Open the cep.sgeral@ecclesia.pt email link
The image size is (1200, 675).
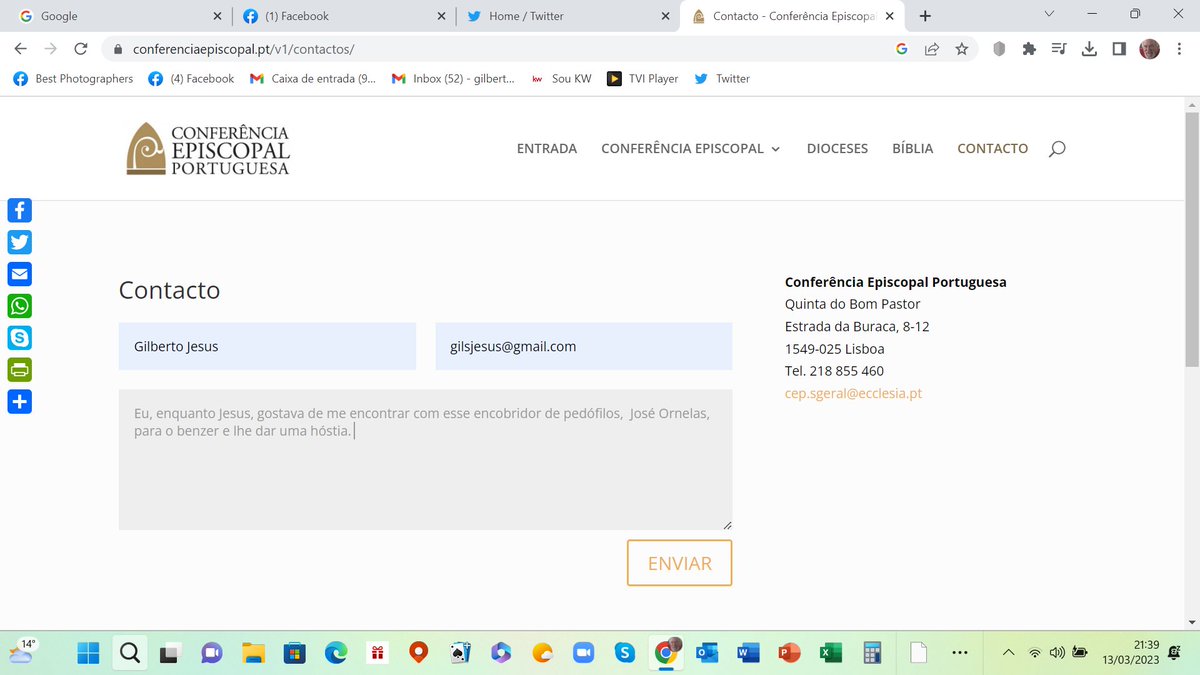coord(854,393)
